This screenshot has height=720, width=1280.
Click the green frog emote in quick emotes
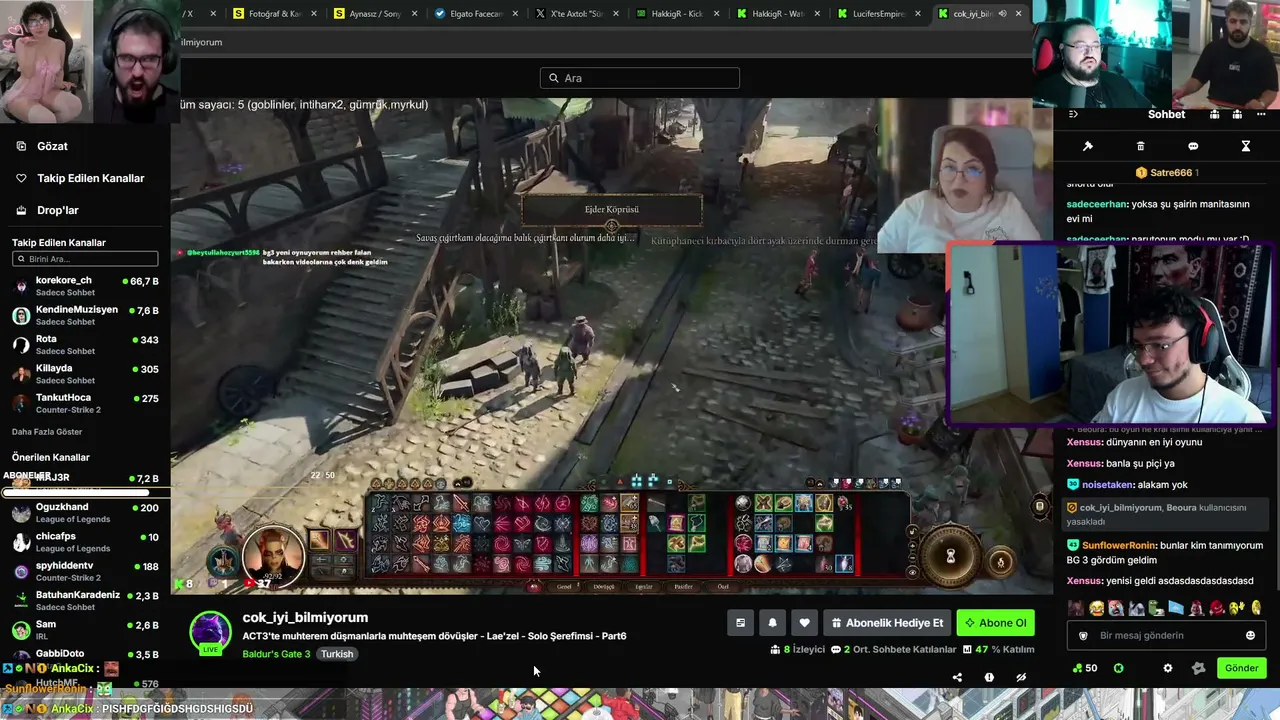1156,608
